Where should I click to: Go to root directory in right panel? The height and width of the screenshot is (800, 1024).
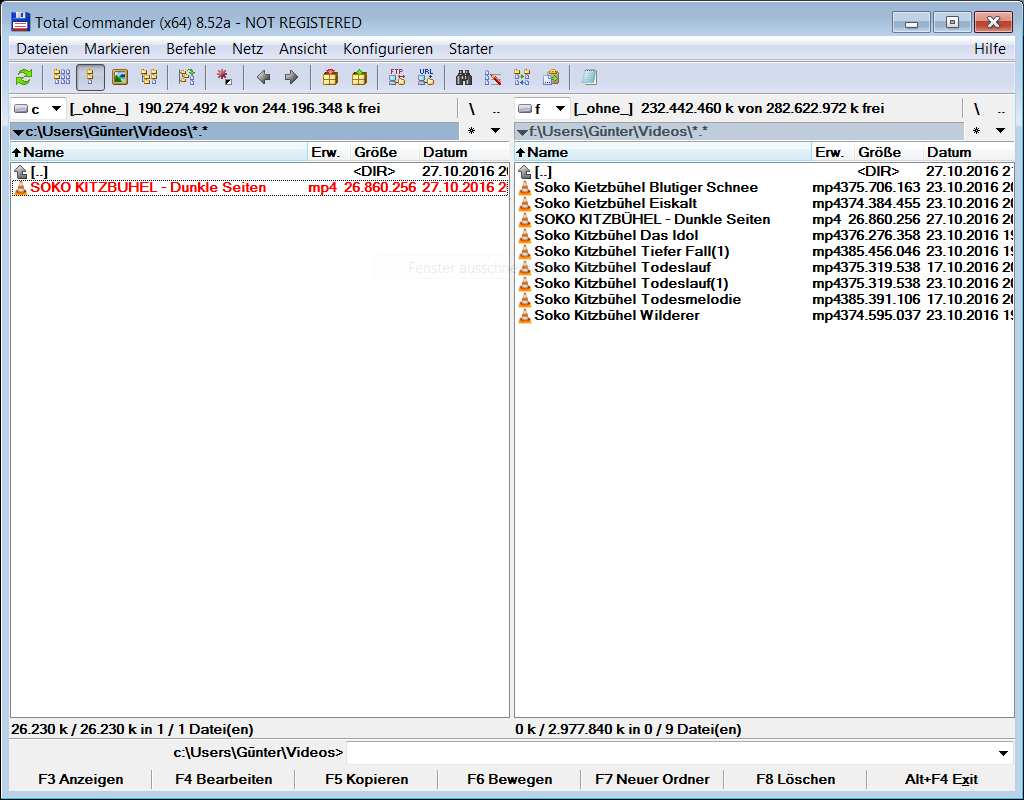coord(976,109)
